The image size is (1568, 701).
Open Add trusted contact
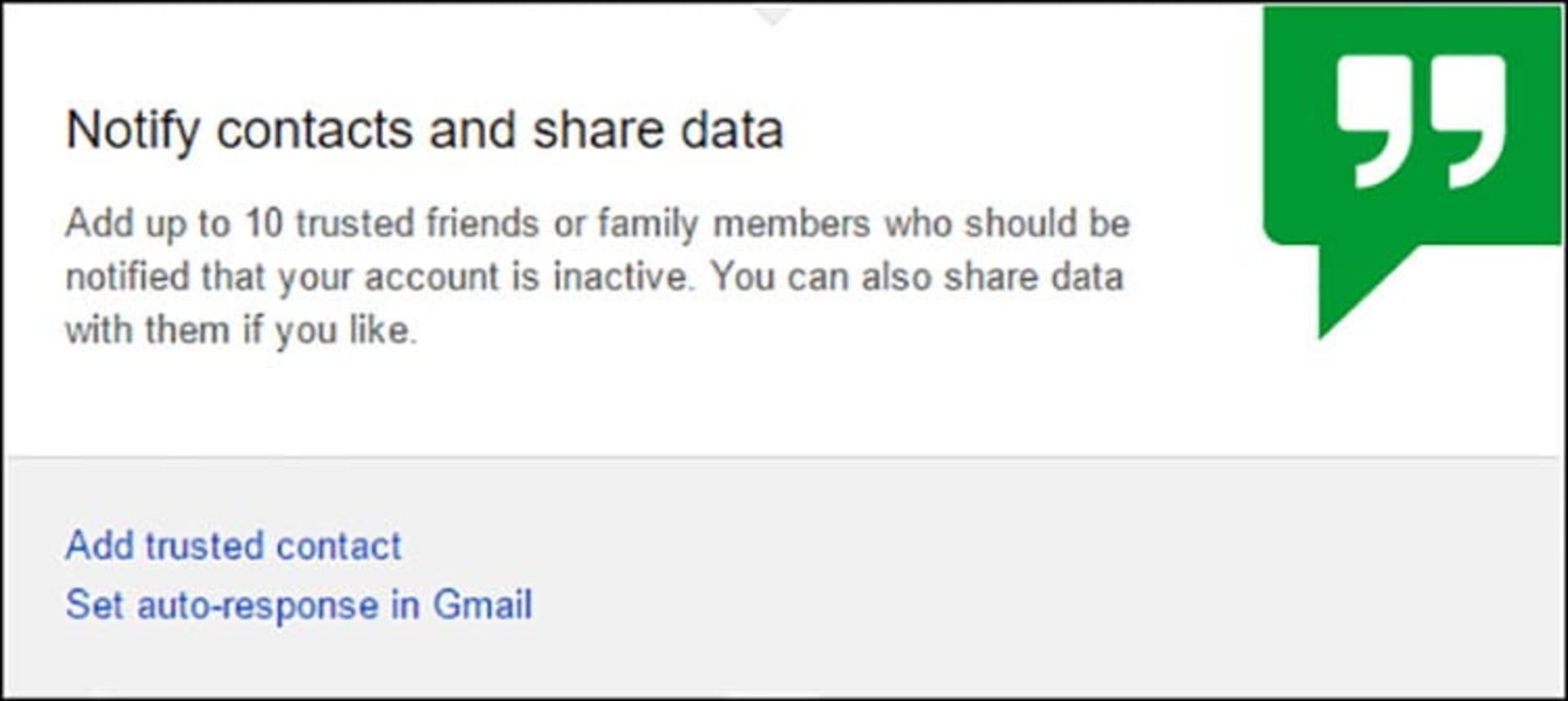click(233, 546)
